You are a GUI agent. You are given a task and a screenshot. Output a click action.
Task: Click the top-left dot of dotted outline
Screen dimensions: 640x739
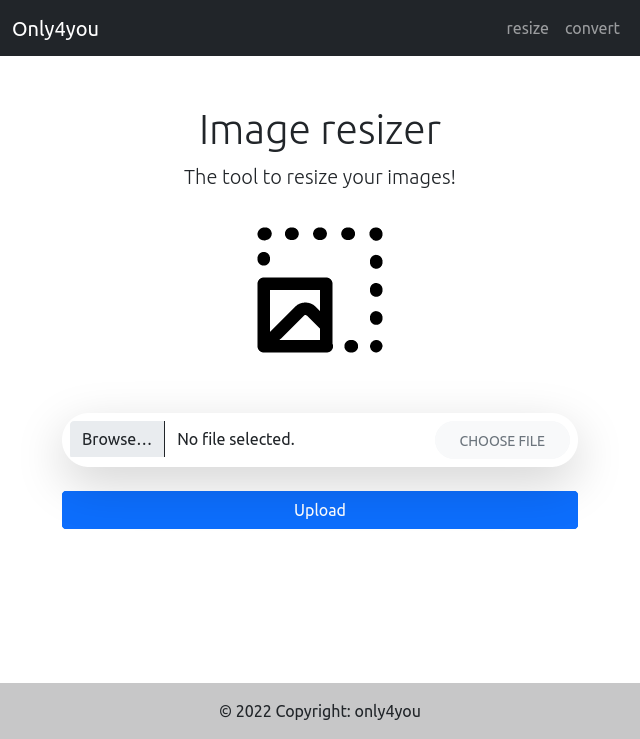click(x=264, y=234)
